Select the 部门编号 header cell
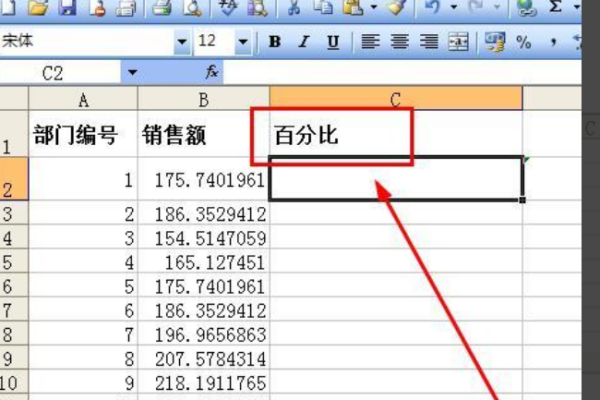The height and width of the screenshot is (400, 600). (x=83, y=135)
